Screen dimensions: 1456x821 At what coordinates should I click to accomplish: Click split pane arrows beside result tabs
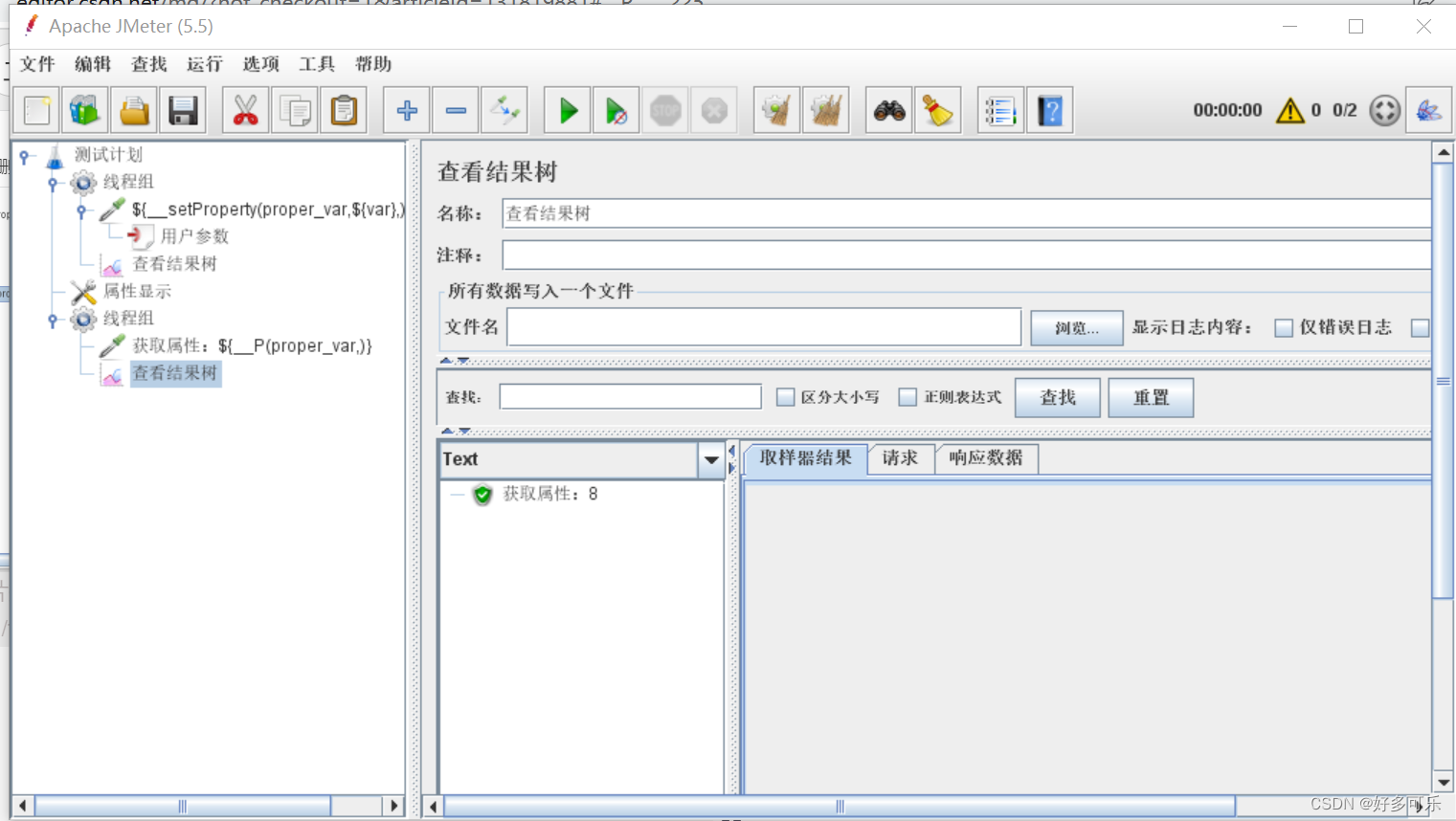click(x=732, y=458)
